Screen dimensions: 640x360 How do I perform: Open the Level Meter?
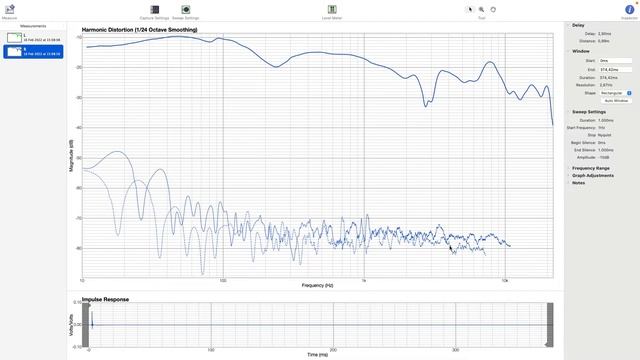(x=332, y=9)
